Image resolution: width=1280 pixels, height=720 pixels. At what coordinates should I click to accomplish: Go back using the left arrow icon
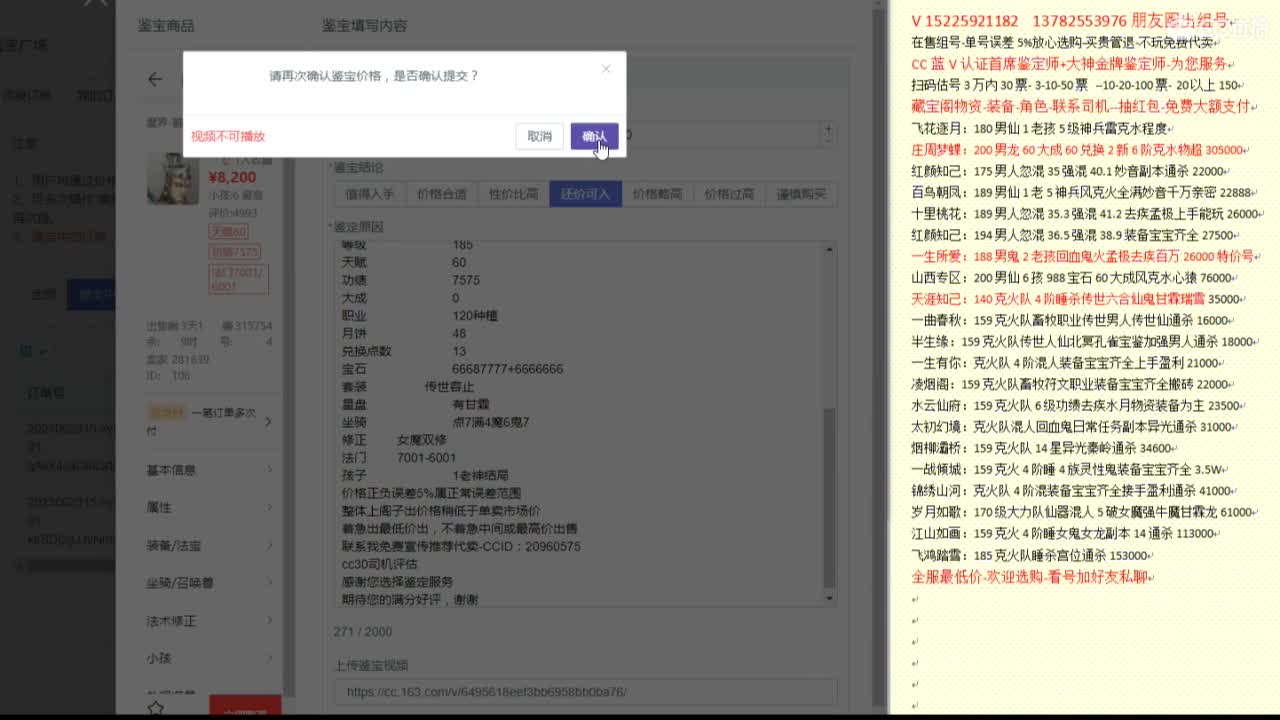[155, 79]
